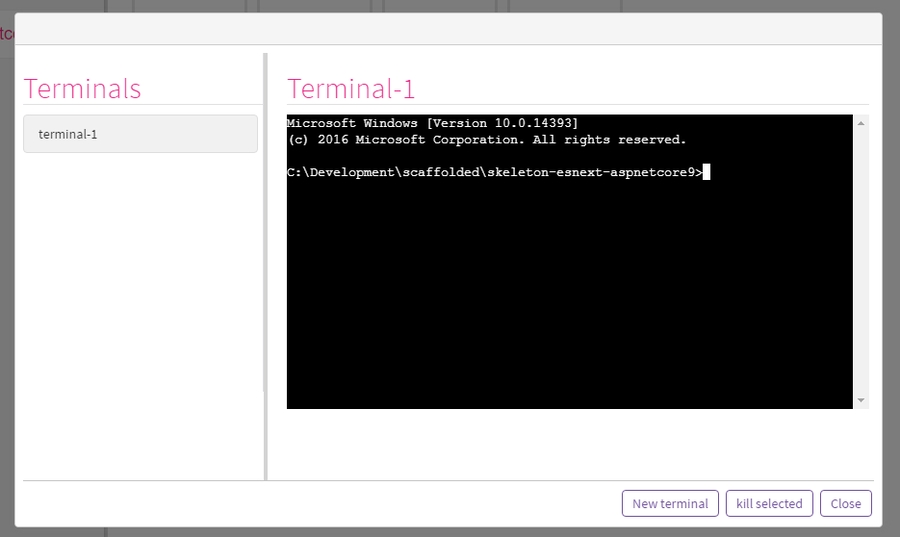Click the Microsoft Corporation copyright line

(486, 140)
